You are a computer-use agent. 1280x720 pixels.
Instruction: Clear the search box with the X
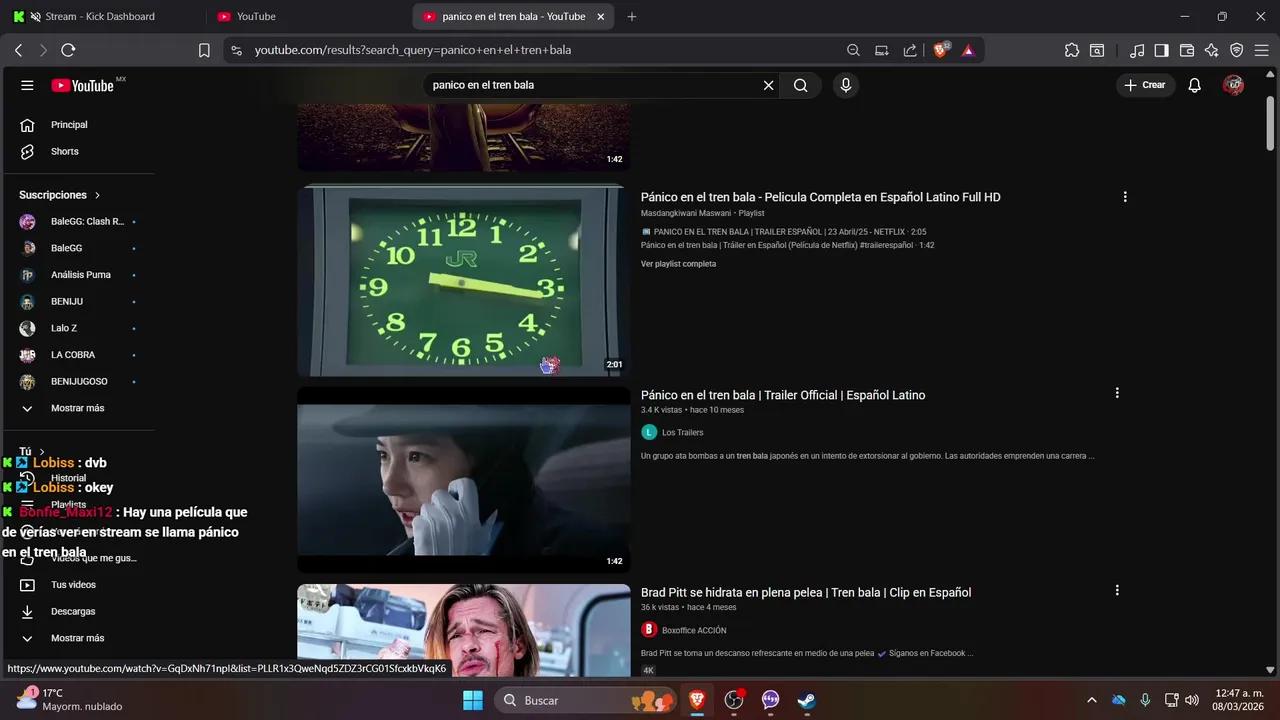click(768, 85)
